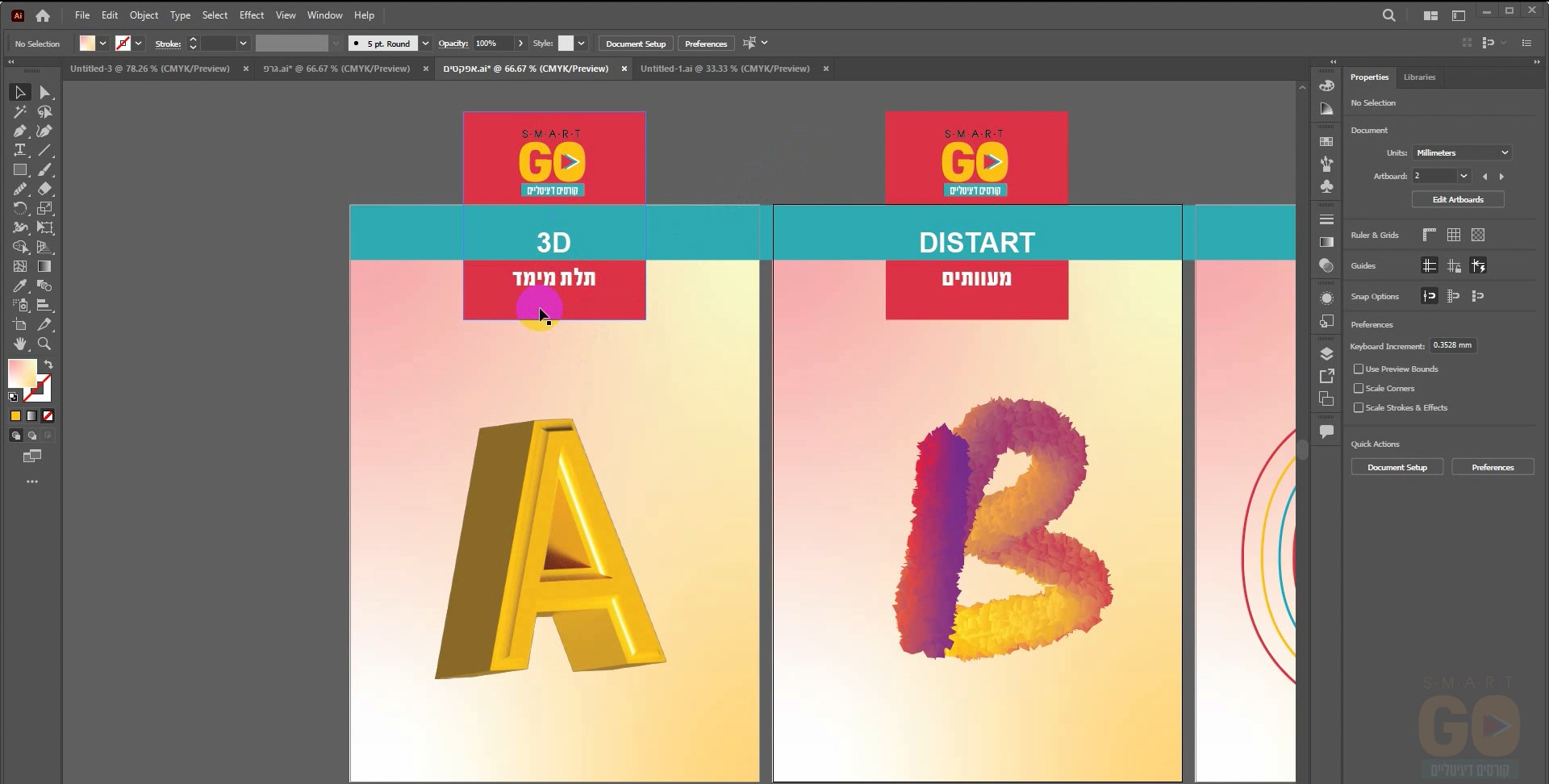
Task: Open the 5 pt. Round brush dropdown
Action: 424,44
